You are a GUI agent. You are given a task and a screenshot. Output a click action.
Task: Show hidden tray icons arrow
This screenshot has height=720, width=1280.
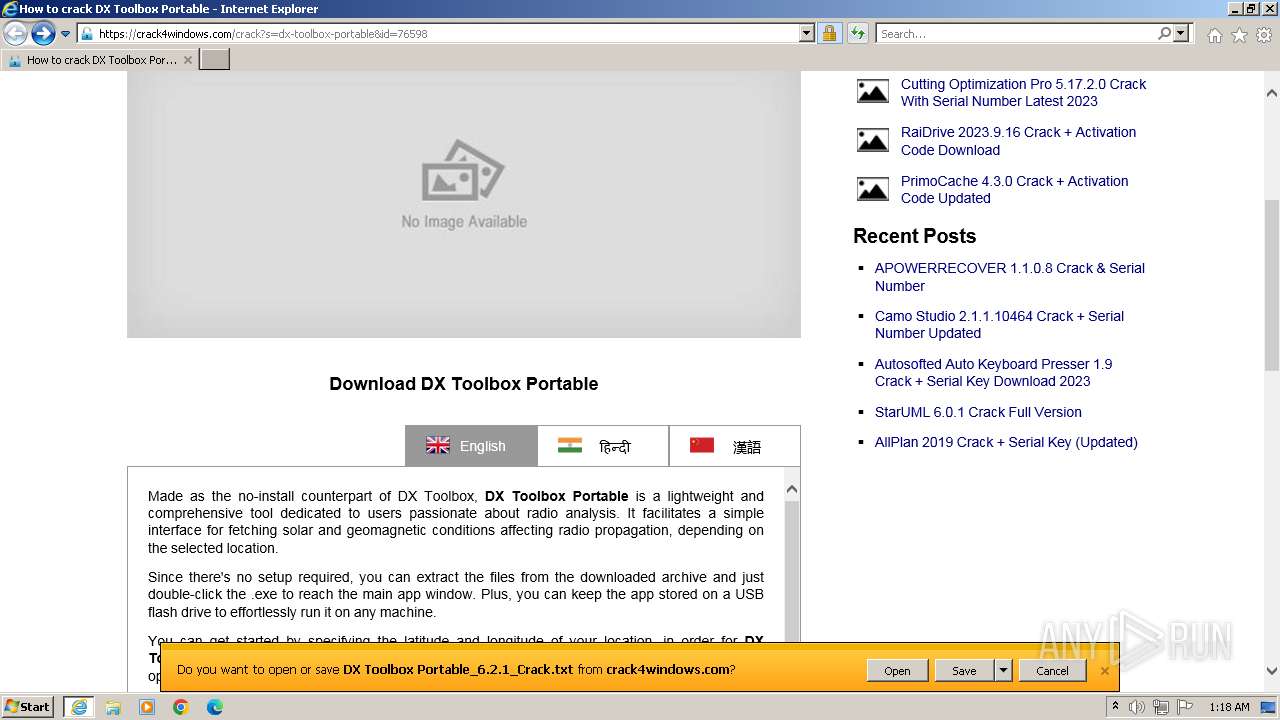(x=1116, y=707)
